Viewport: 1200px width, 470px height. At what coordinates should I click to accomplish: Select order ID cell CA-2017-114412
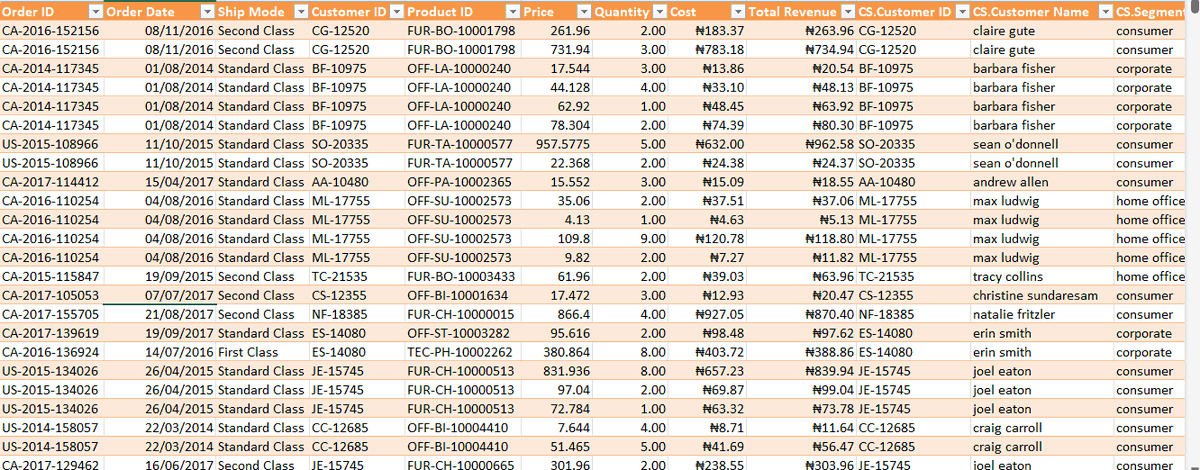(x=51, y=182)
